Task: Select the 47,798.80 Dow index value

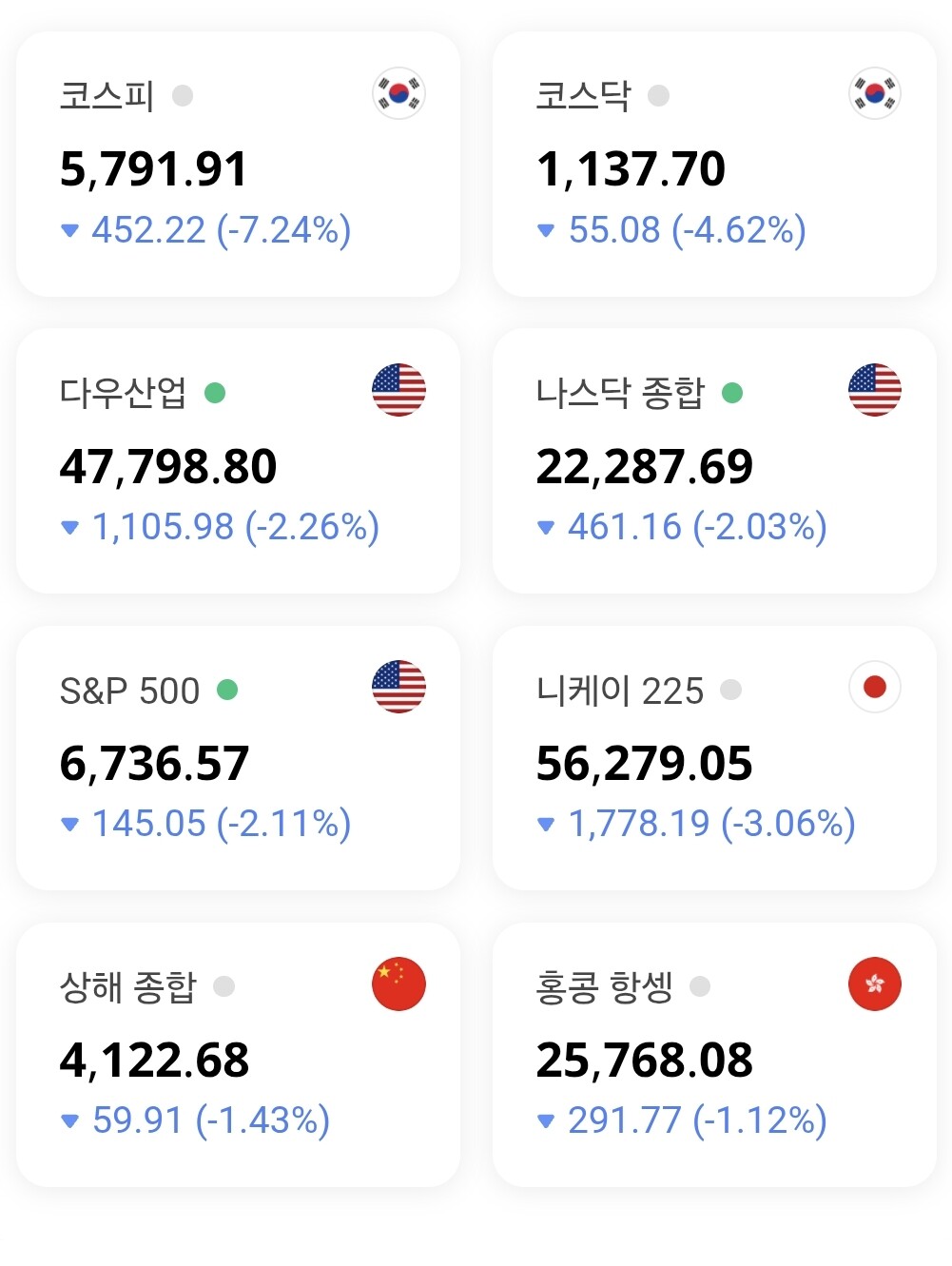Action: [x=168, y=467]
